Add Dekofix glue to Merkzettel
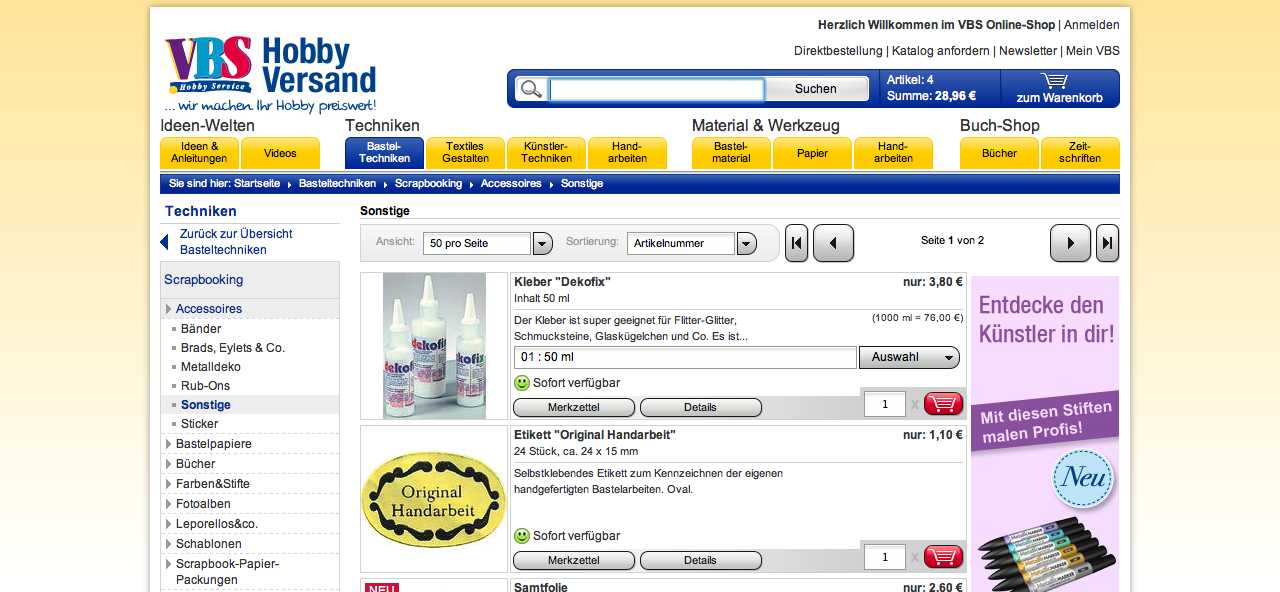 pyautogui.click(x=574, y=407)
